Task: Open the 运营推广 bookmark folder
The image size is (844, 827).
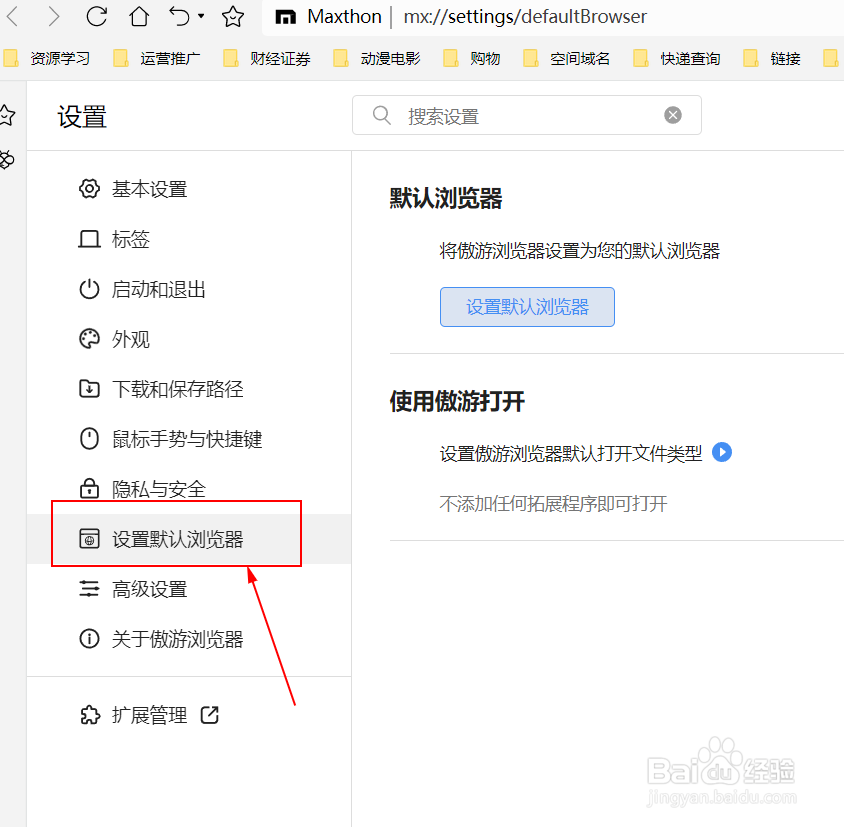Action: click(157, 58)
